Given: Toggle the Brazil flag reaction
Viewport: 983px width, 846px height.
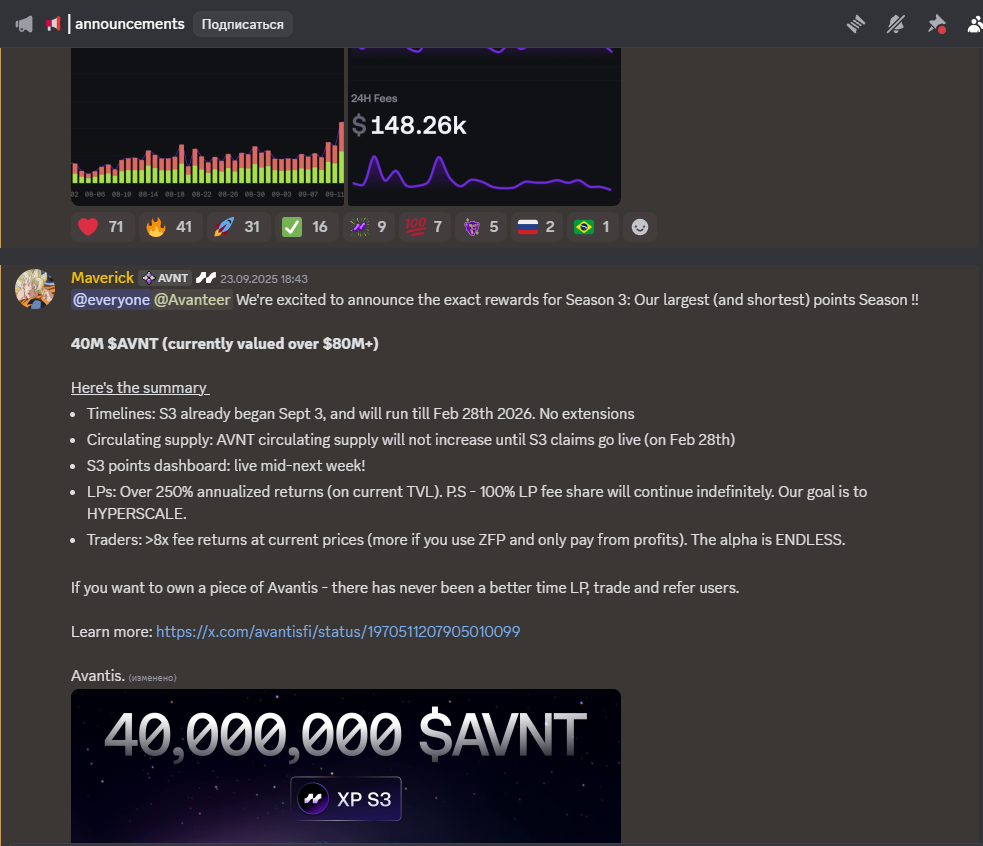Looking at the screenshot, I should coord(591,227).
